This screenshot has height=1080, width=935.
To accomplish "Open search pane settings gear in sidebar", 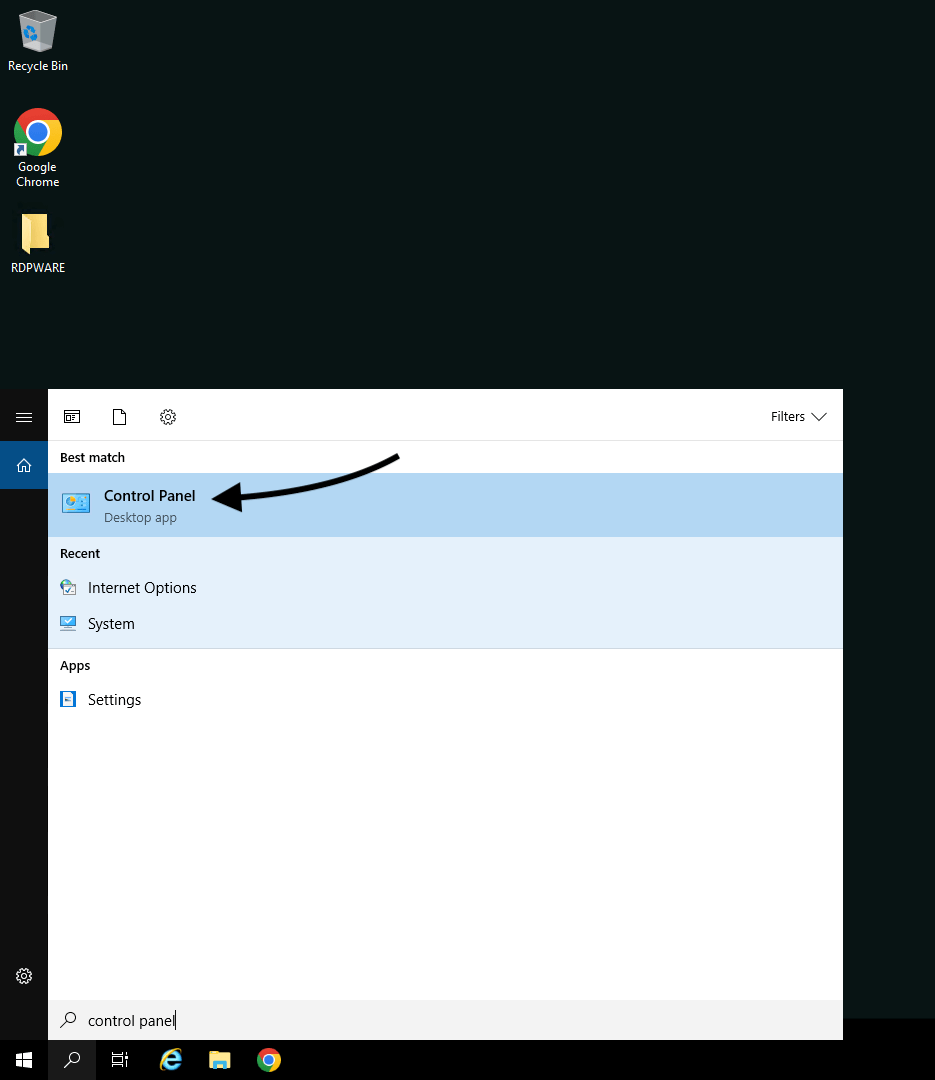I will point(24,976).
